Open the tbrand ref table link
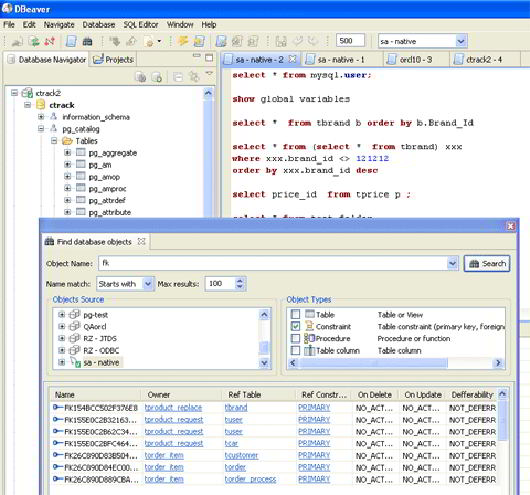Image resolution: width=530 pixels, height=495 pixels. point(236,407)
